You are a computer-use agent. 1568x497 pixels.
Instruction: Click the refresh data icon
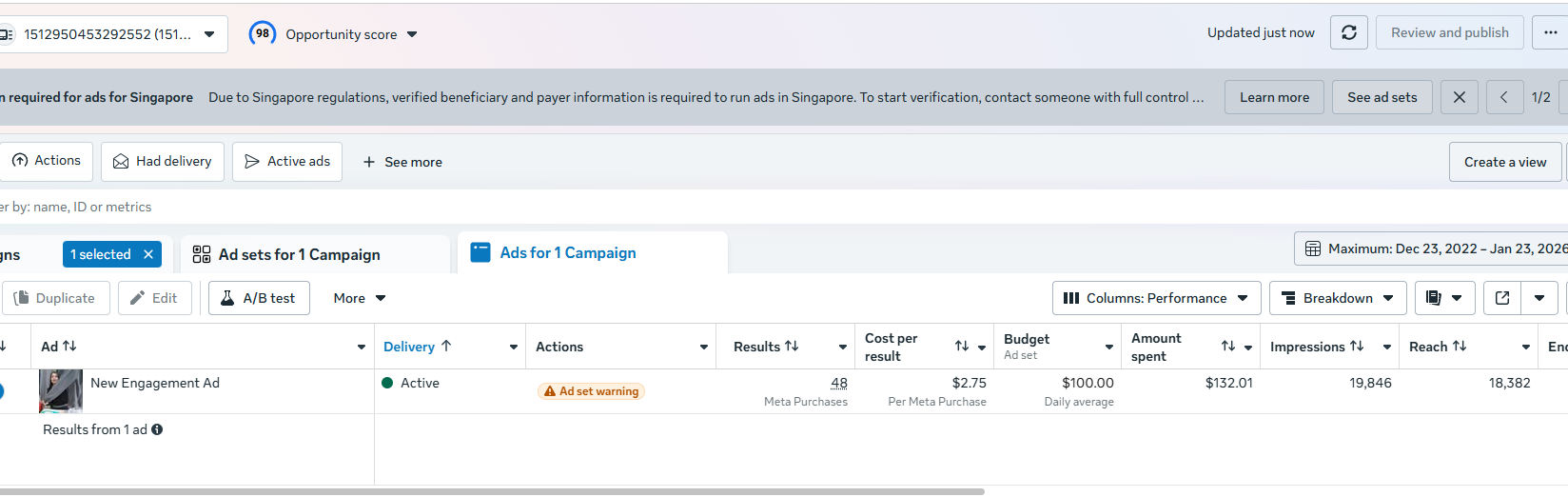(x=1349, y=33)
